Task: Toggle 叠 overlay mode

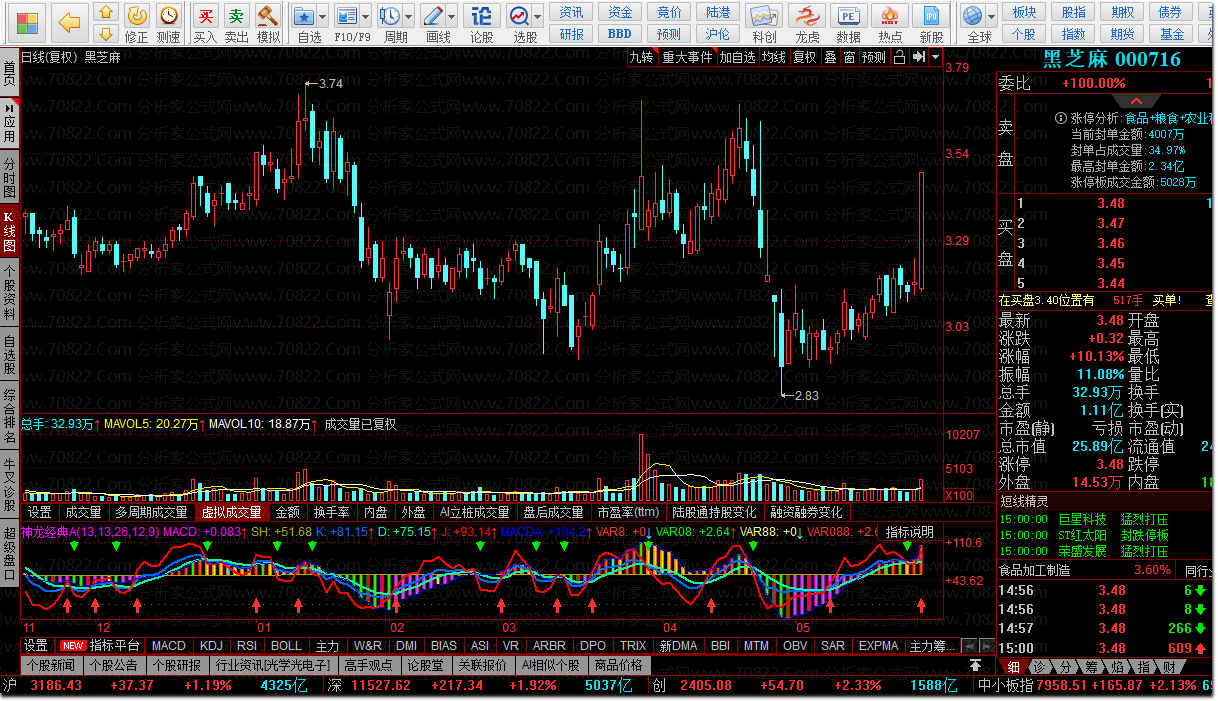Action: 830,57
